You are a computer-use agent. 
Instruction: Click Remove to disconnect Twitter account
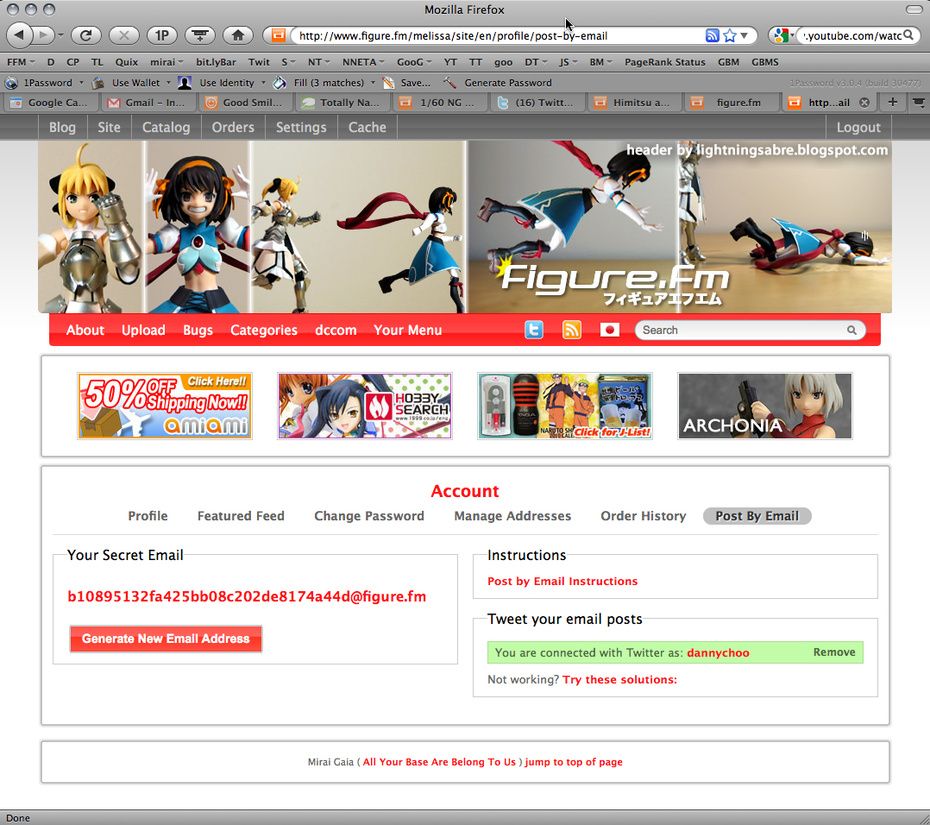pyautogui.click(x=834, y=652)
